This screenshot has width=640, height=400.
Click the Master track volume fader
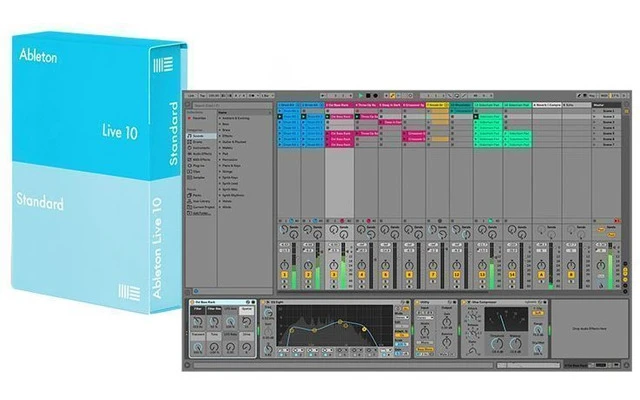click(611, 266)
